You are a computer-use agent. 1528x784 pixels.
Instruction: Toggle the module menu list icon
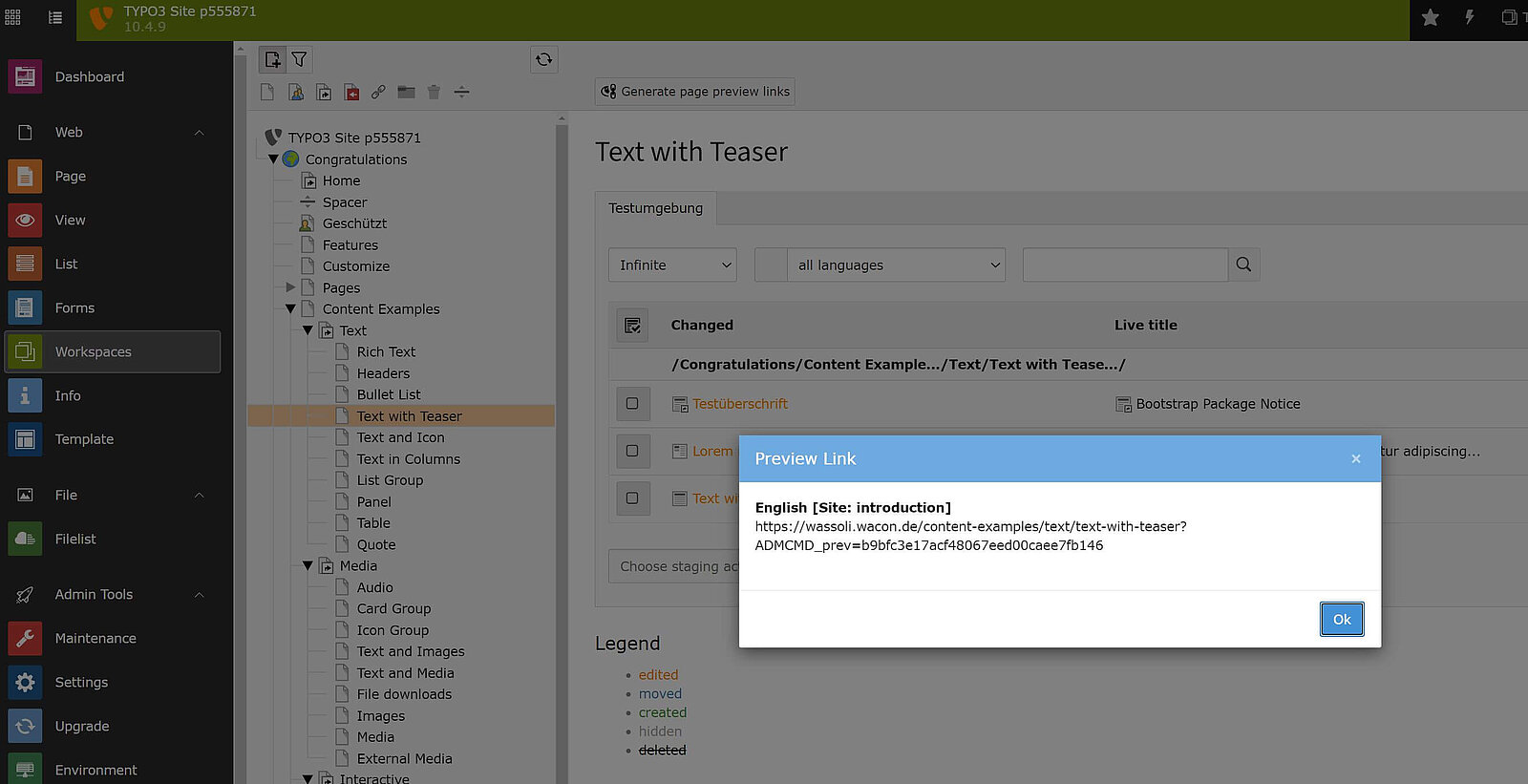click(x=55, y=18)
